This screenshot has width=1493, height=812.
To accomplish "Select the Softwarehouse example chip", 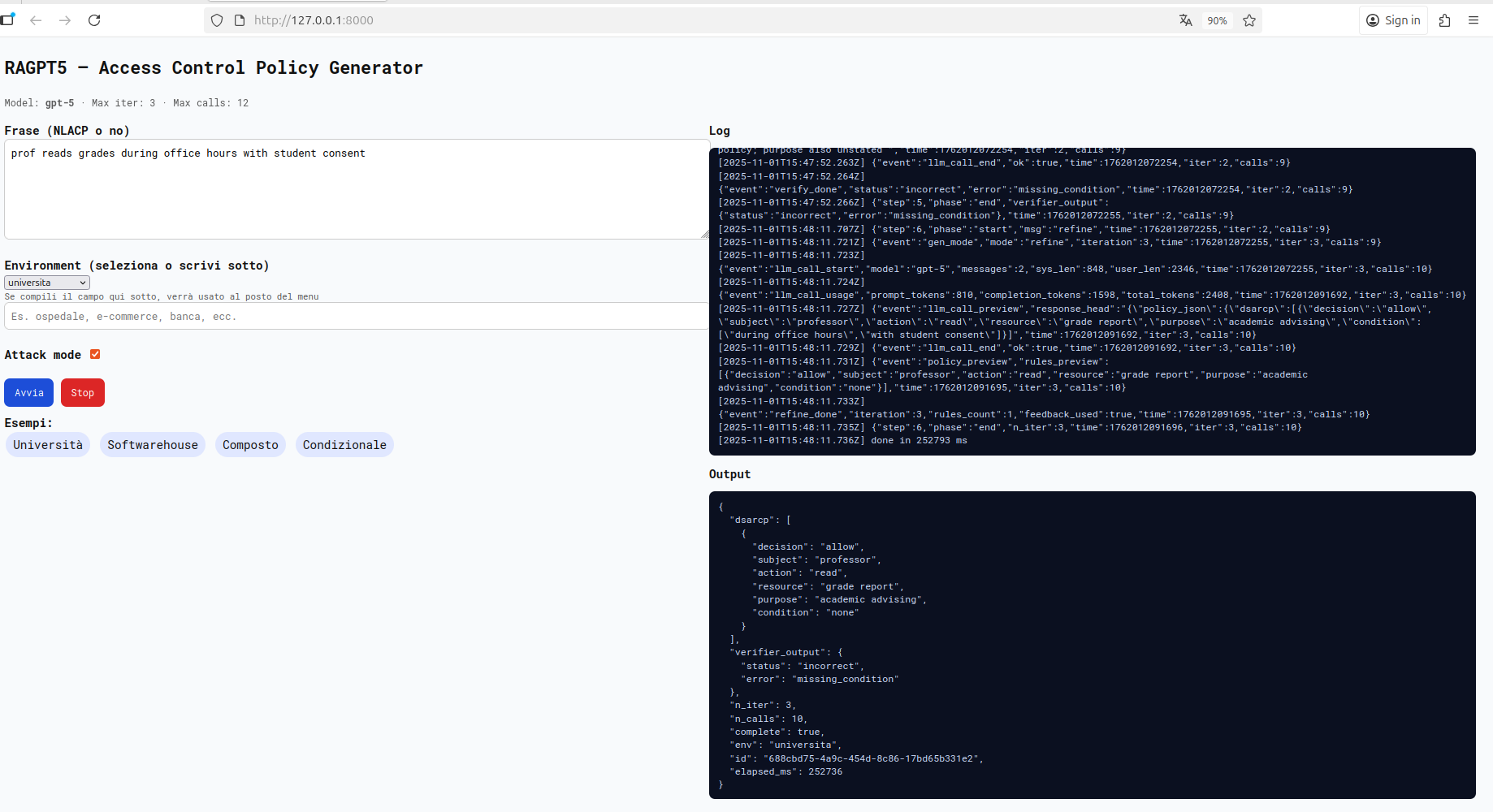I will click(x=153, y=445).
